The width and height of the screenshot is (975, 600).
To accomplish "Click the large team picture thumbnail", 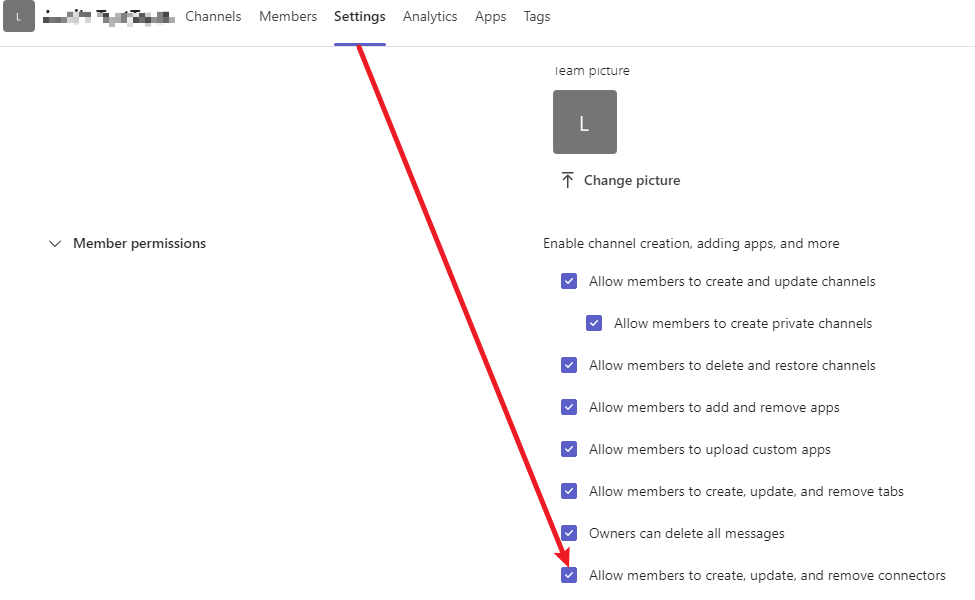I will (585, 122).
